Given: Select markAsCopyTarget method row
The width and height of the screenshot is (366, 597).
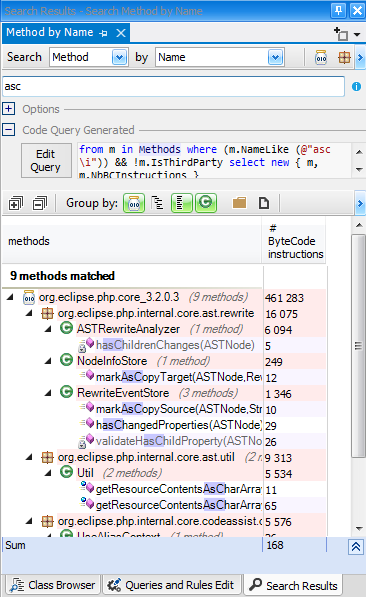Looking at the screenshot, I should coord(179,377).
